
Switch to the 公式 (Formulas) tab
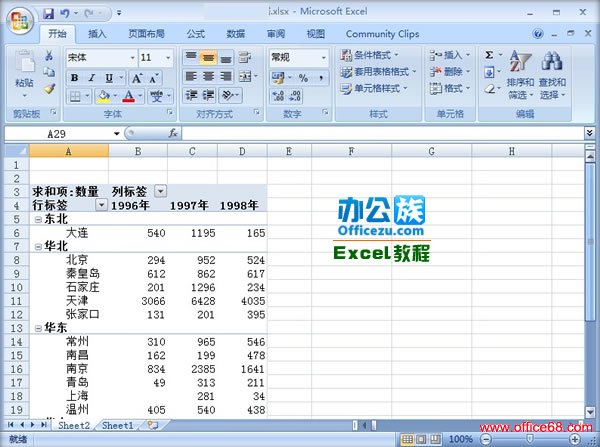click(196, 34)
